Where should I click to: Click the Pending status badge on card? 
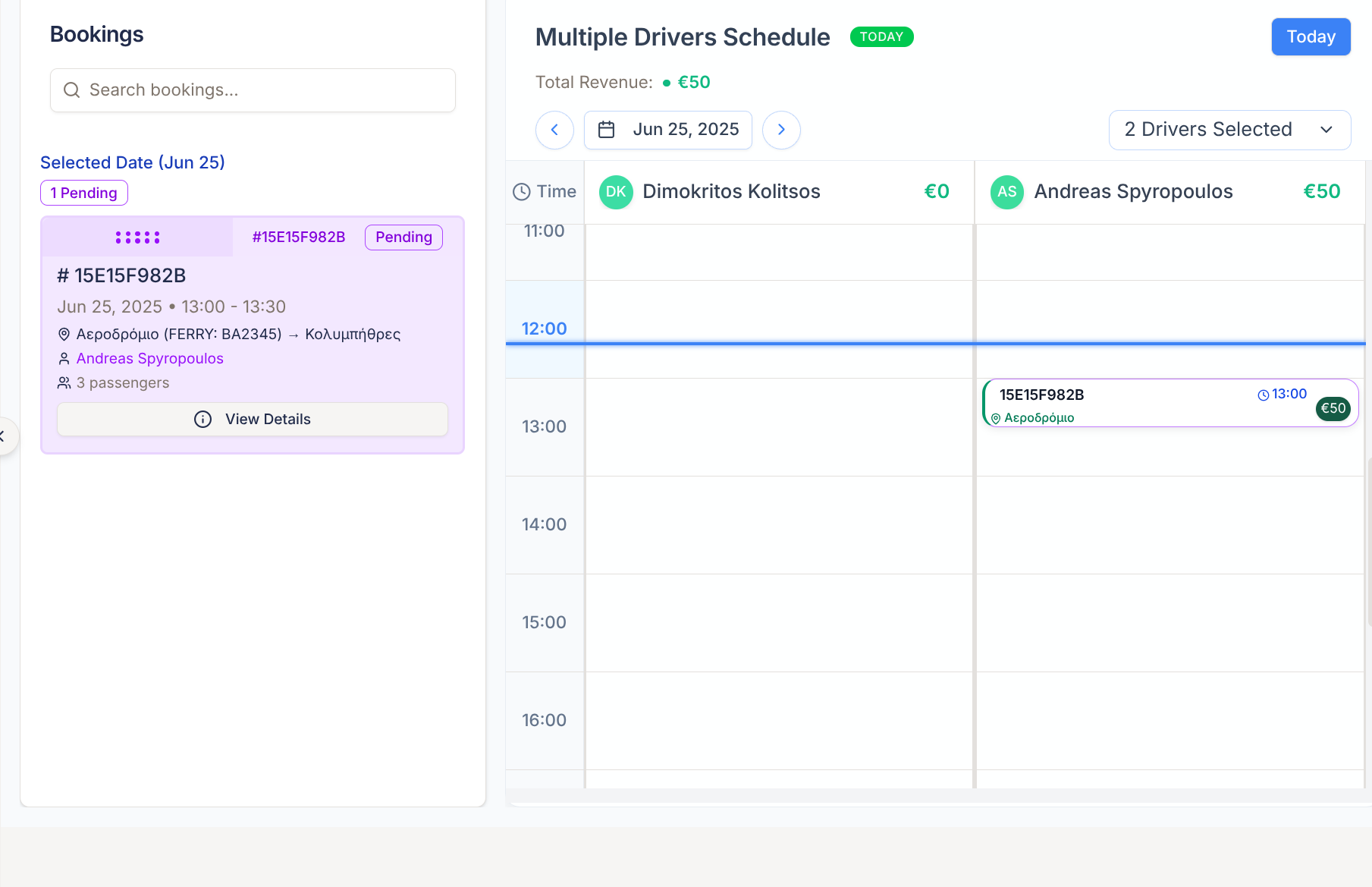click(403, 237)
